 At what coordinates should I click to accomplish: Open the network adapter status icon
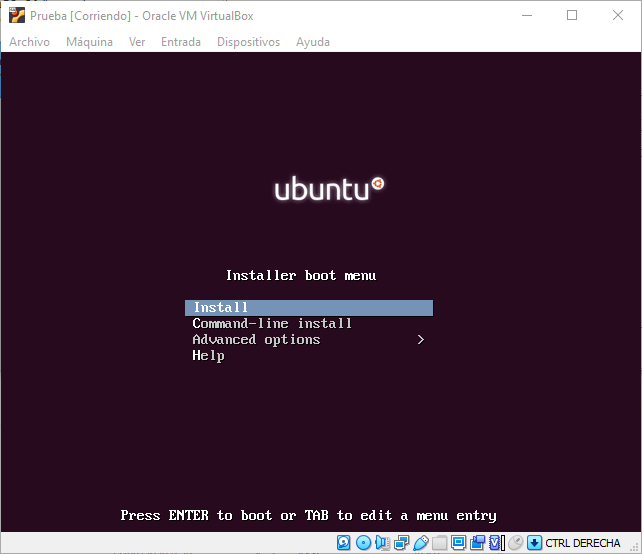click(x=401, y=543)
